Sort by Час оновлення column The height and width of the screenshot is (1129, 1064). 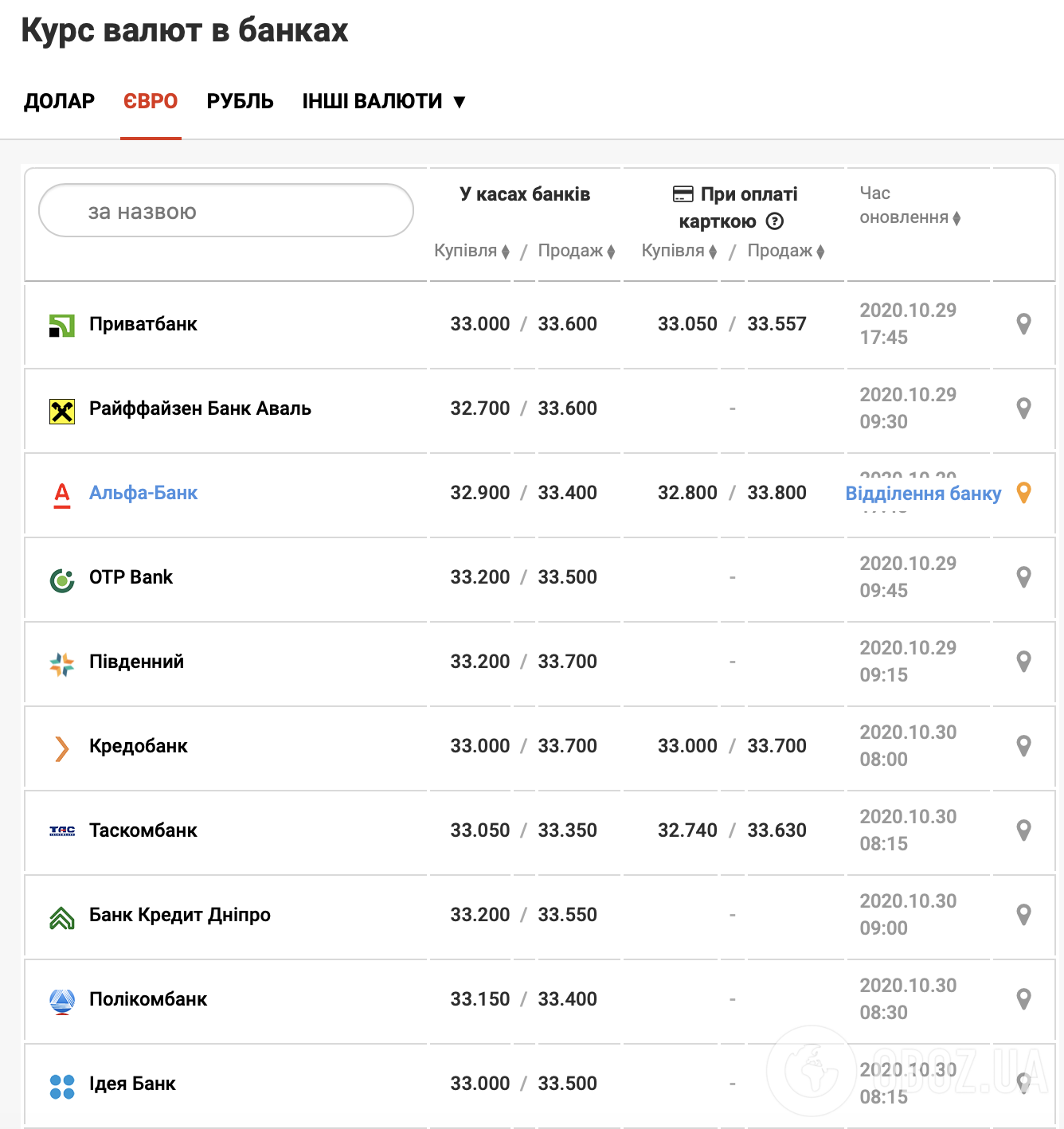click(x=910, y=205)
